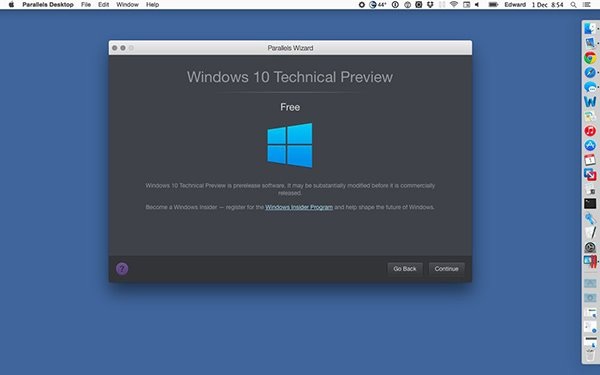Open the Edit menu

pyautogui.click(x=103, y=5)
